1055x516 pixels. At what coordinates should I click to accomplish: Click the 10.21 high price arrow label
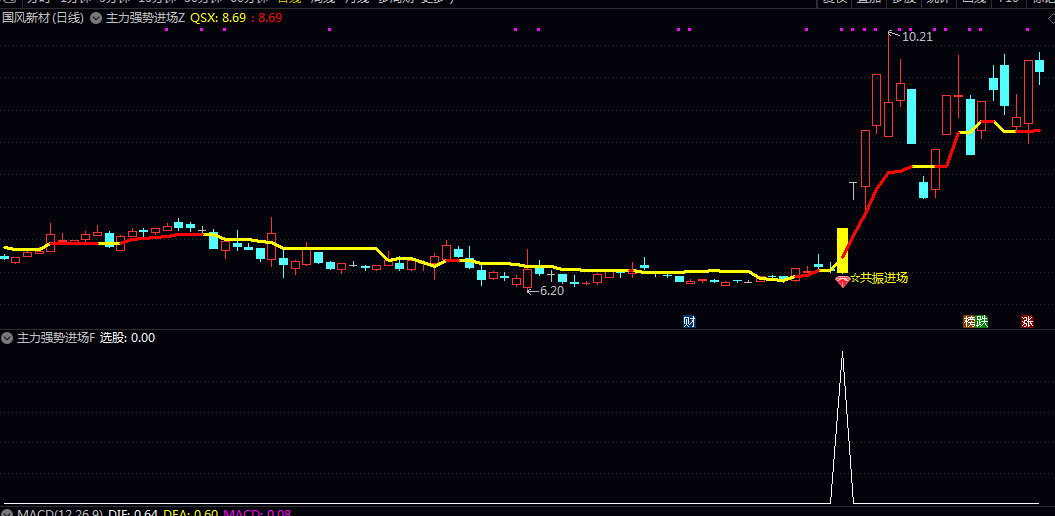coord(915,37)
